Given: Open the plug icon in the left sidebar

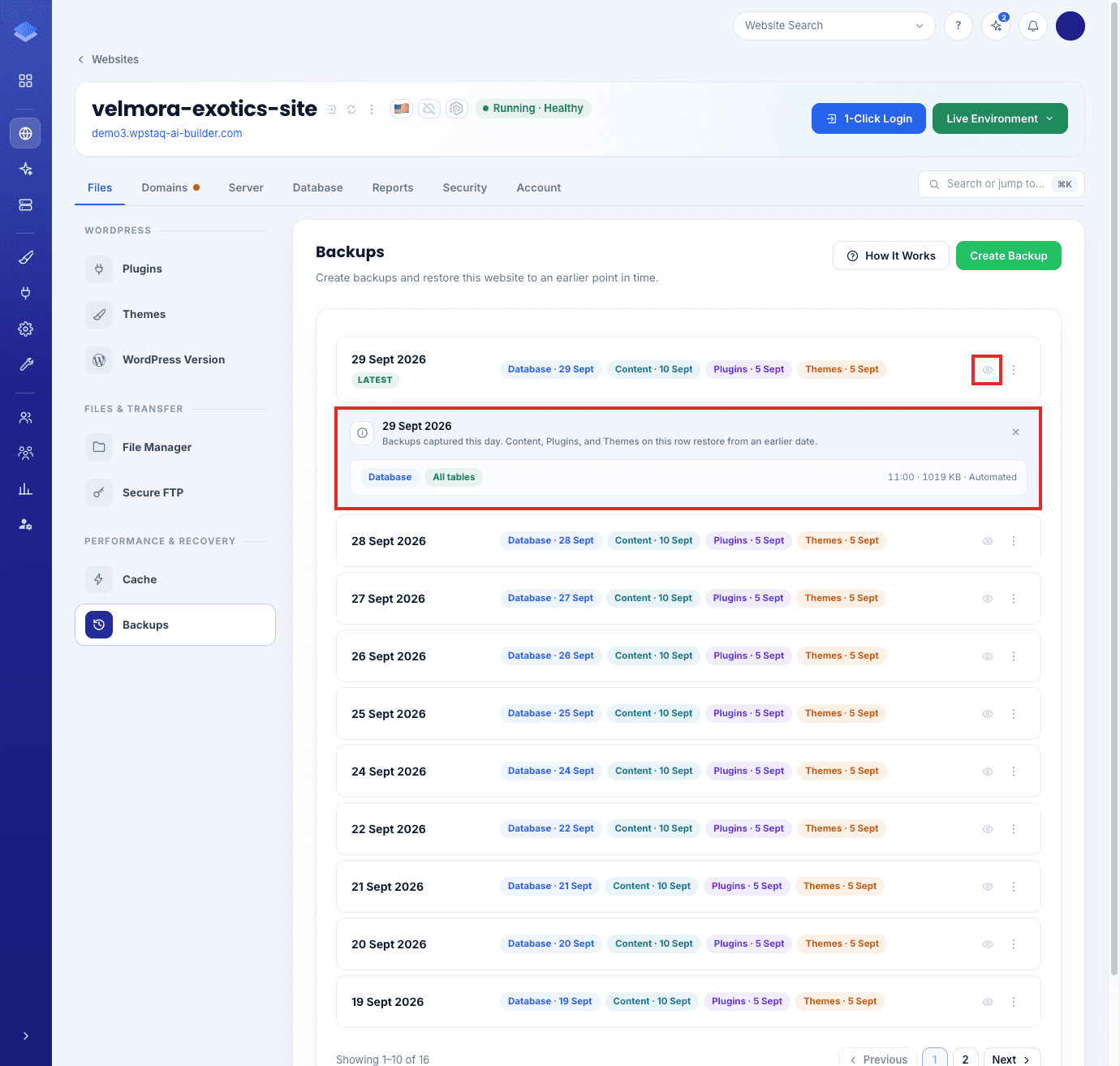Looking at the screenshot, I should (26, 293).
